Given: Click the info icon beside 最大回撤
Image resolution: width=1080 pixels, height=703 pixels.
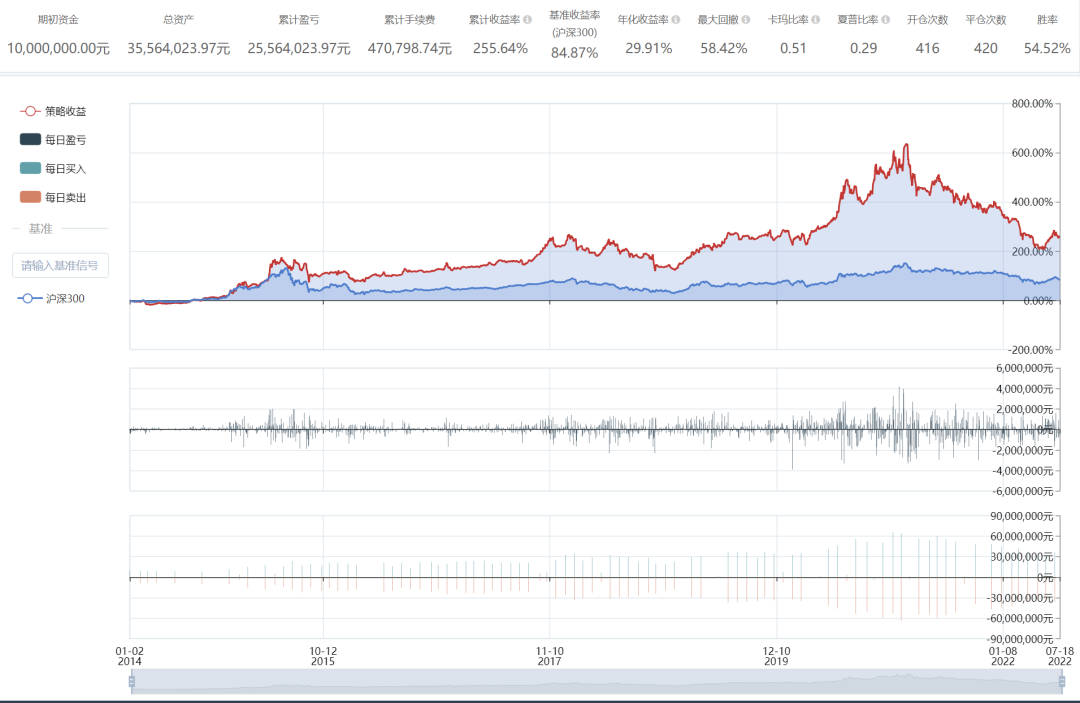Looking at the screenshot, I should pyautogui.click(x=746, y=19).
